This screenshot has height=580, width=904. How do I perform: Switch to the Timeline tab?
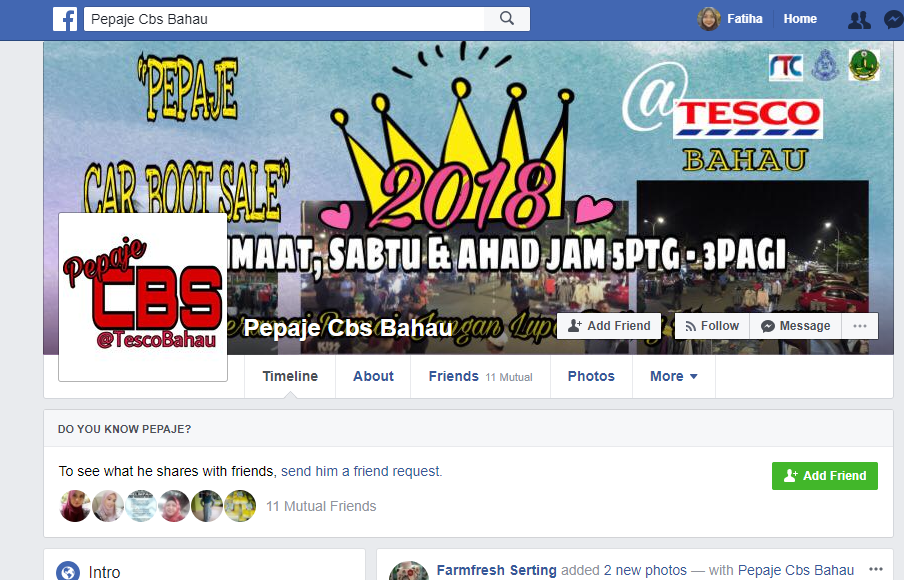coord(290,376)
